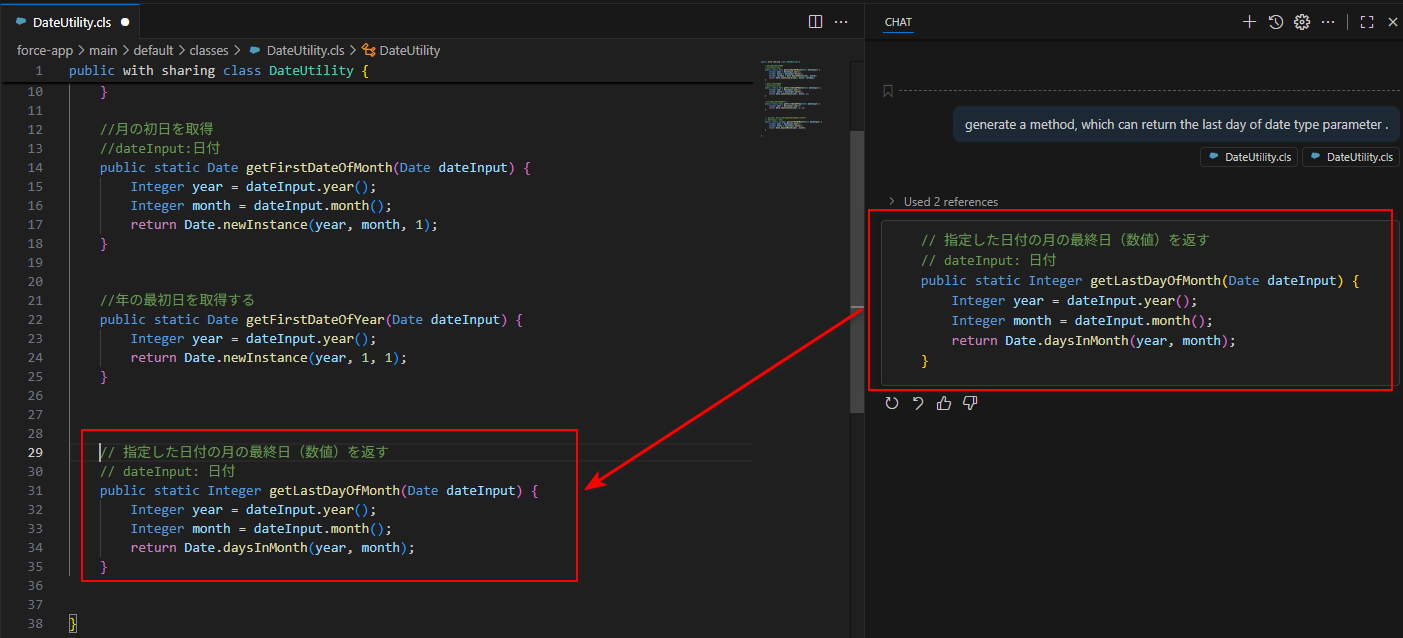1403x638 pixels.
Task: Click the classes folder in breadcrumb
Action: pos(209,50)
